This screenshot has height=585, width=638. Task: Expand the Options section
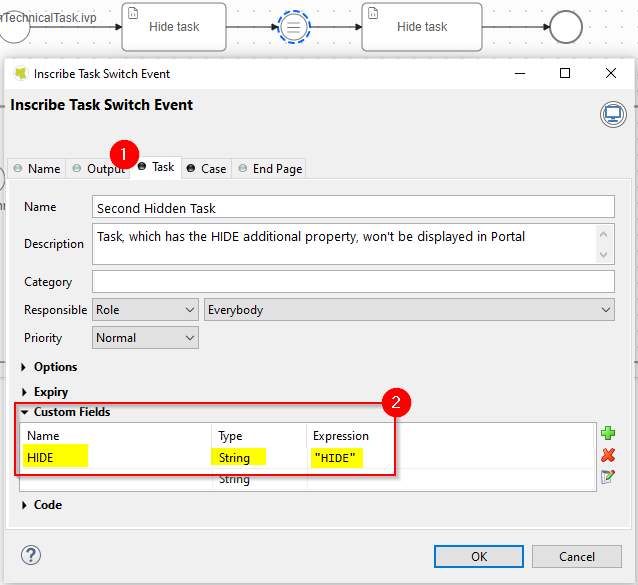coord(55,367)
